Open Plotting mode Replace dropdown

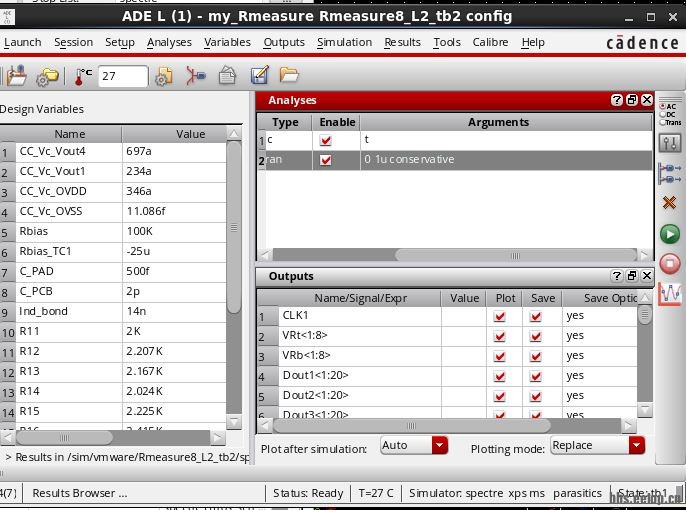click(x=597, y=445)
